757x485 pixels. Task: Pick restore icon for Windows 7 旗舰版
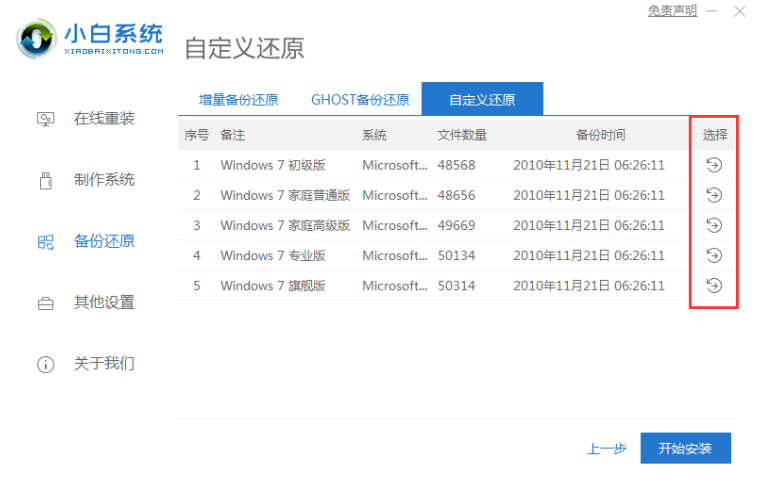[x=714, y=285]
